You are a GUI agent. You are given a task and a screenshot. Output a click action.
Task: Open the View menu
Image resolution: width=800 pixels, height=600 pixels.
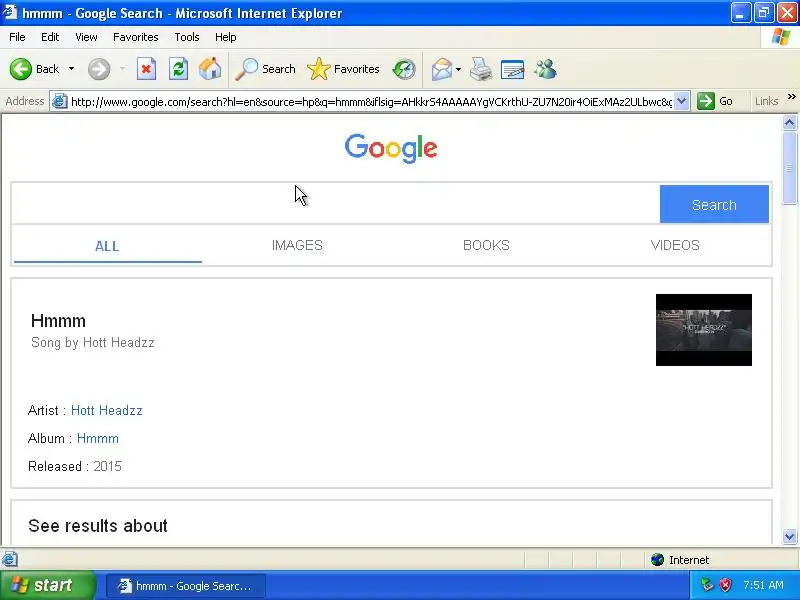tap(86, 37)
